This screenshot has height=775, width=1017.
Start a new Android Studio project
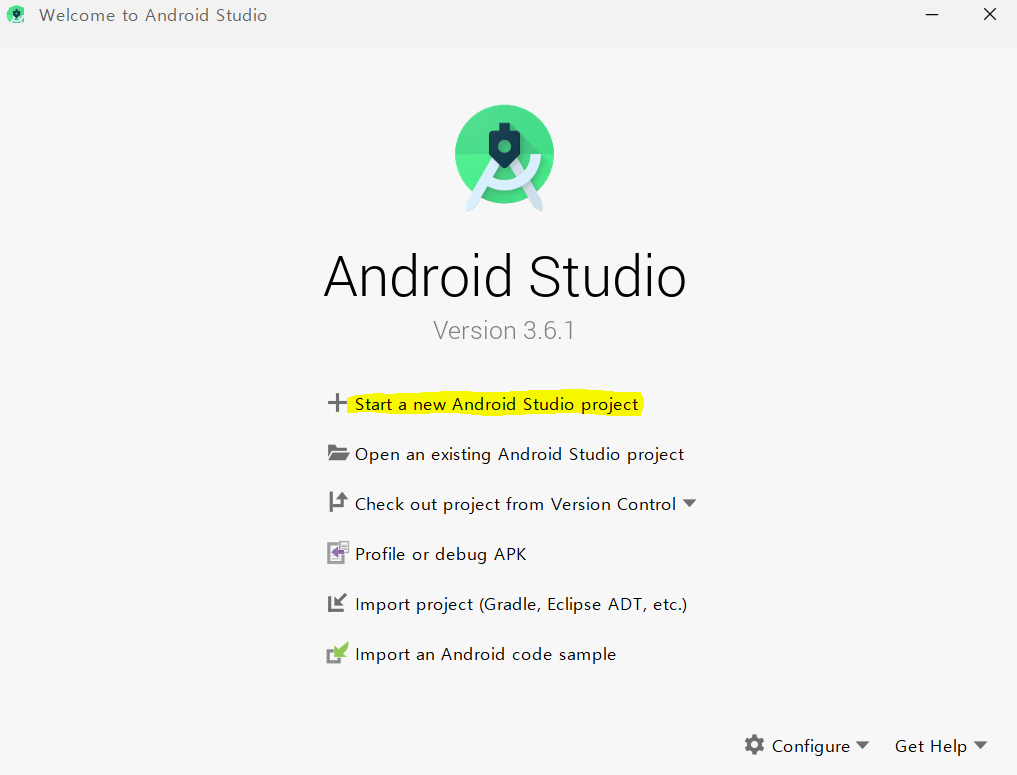(x=496, y=404)
